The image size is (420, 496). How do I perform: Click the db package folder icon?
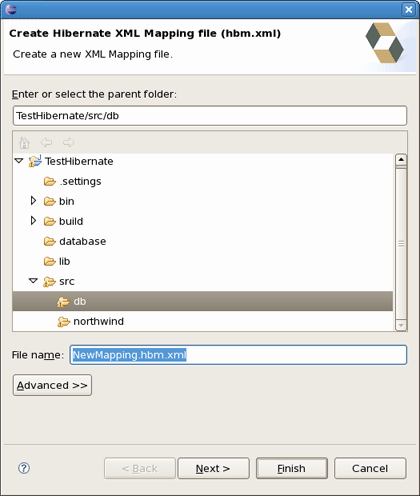63,302
